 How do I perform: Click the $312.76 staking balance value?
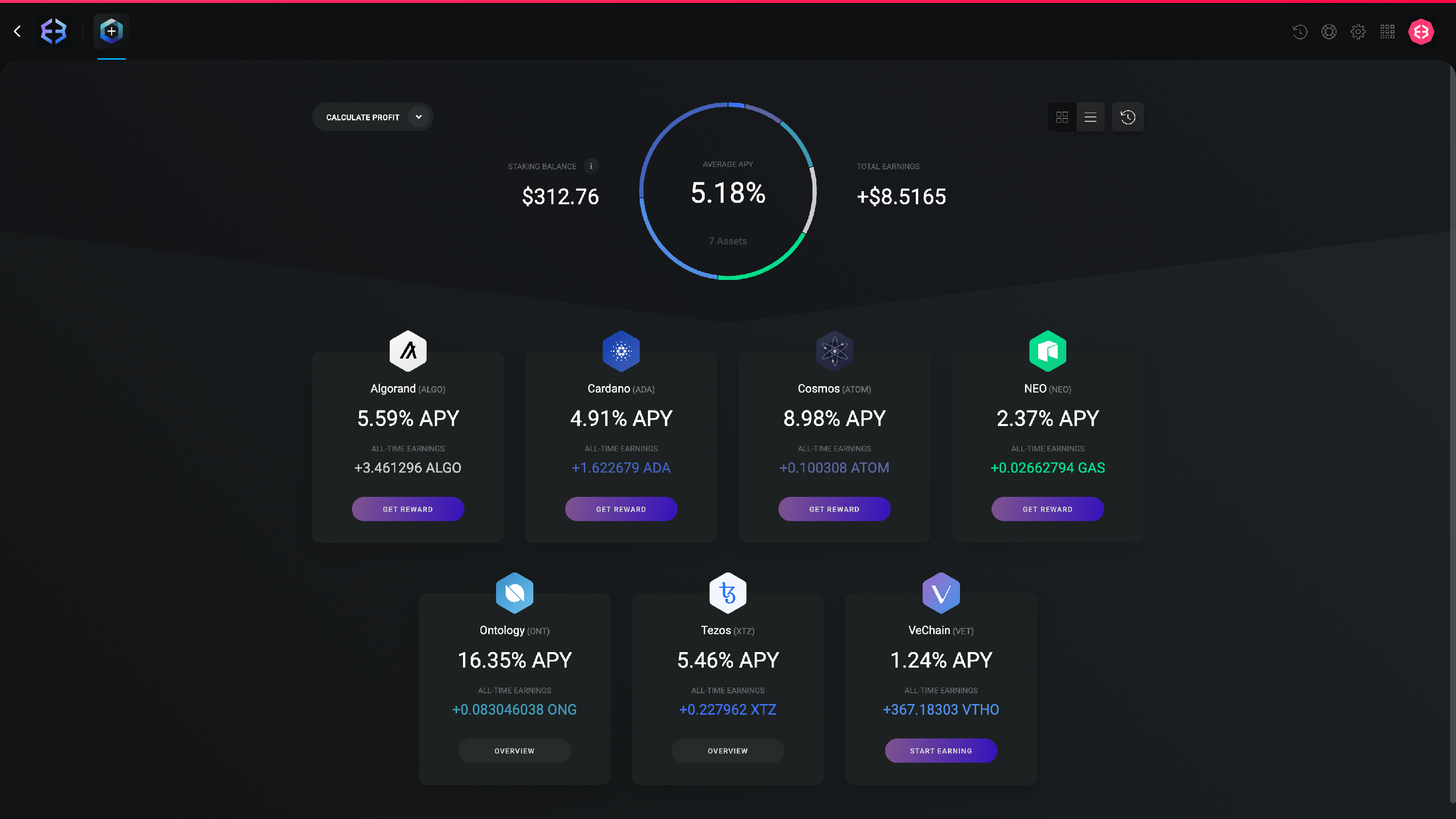[560, 197]
